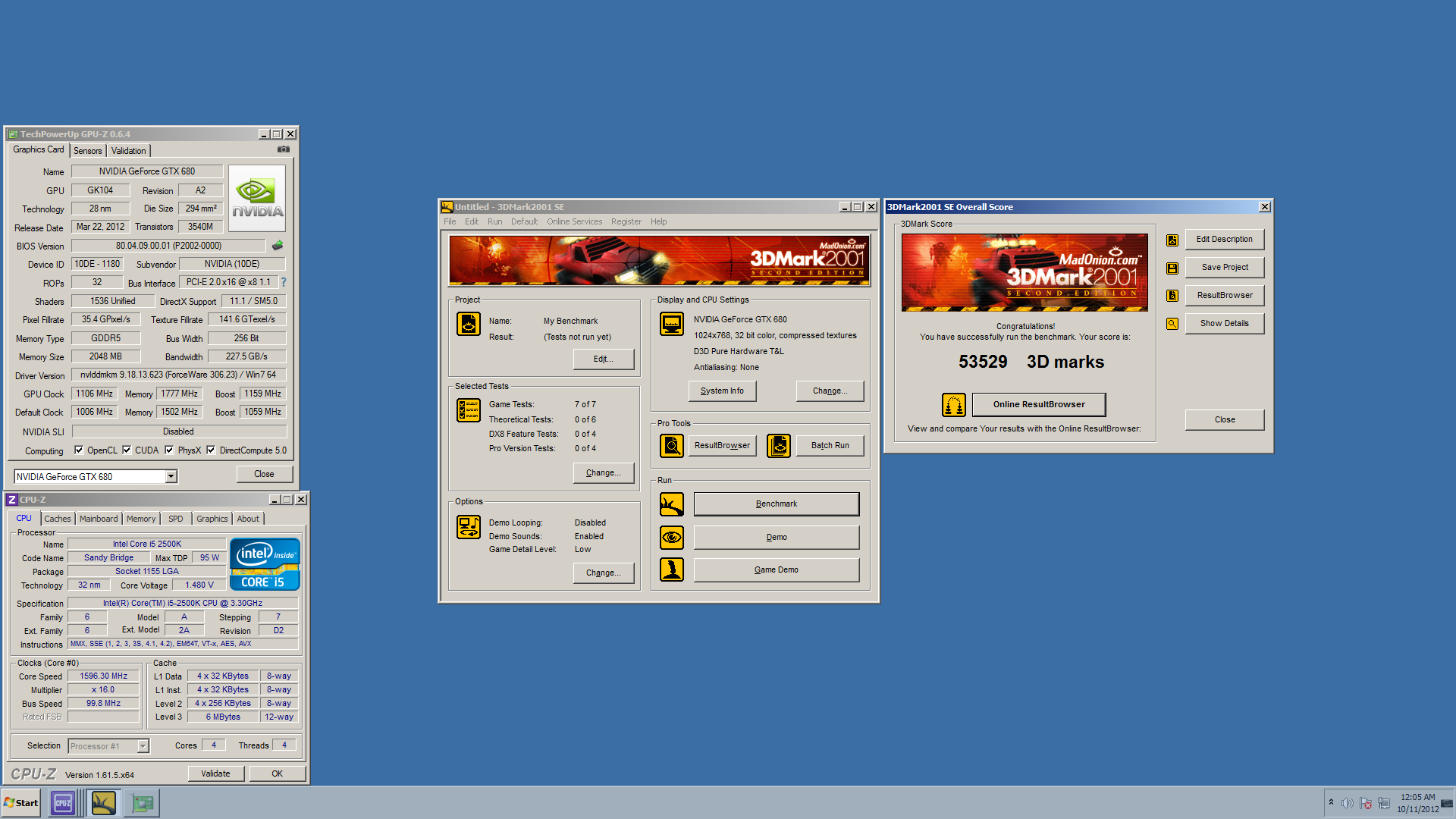
Task: Click the Benchmark run icon
Action: tap(672, 504)
